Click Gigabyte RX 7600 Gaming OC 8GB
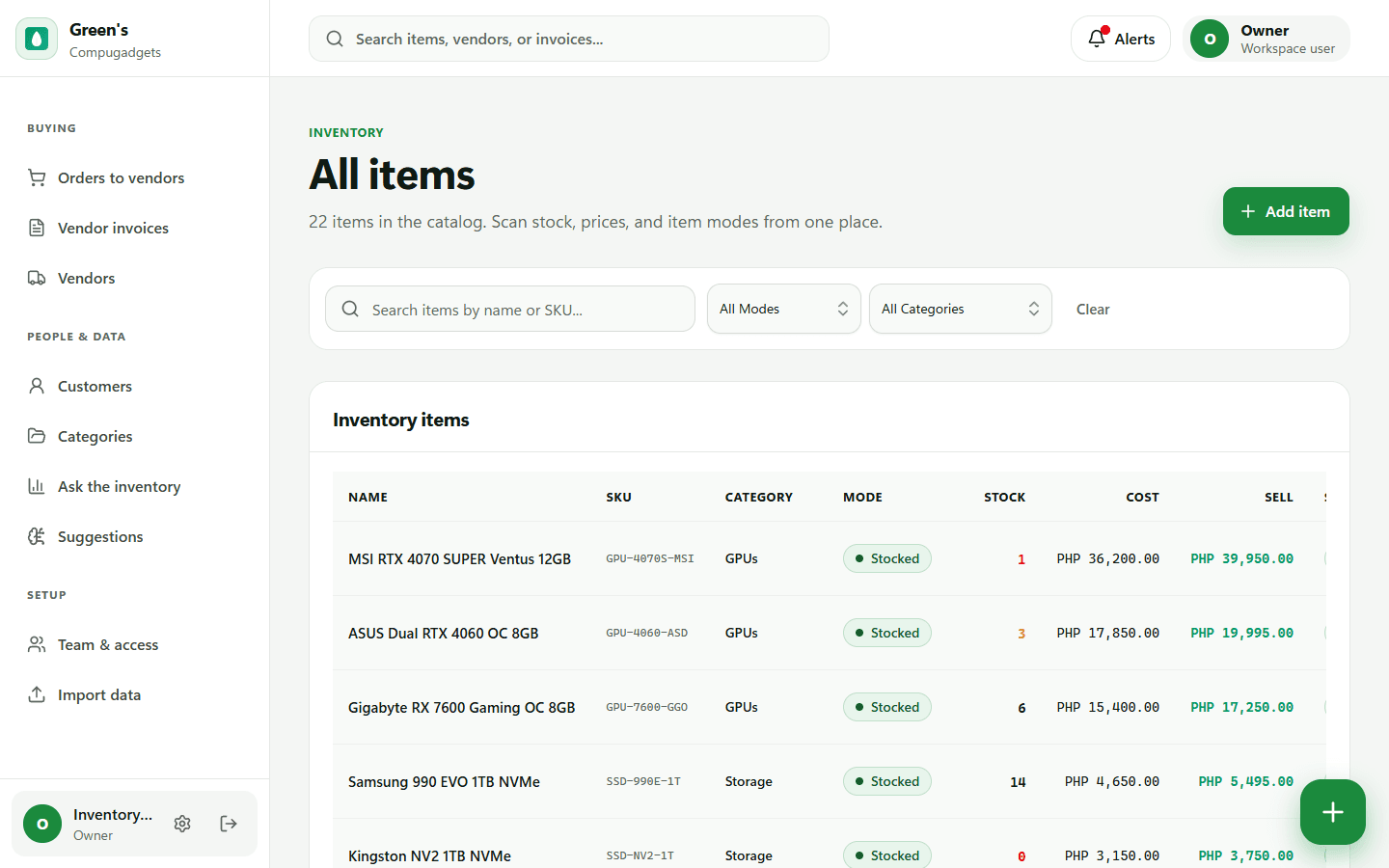1389x868 pixels. 461,707
